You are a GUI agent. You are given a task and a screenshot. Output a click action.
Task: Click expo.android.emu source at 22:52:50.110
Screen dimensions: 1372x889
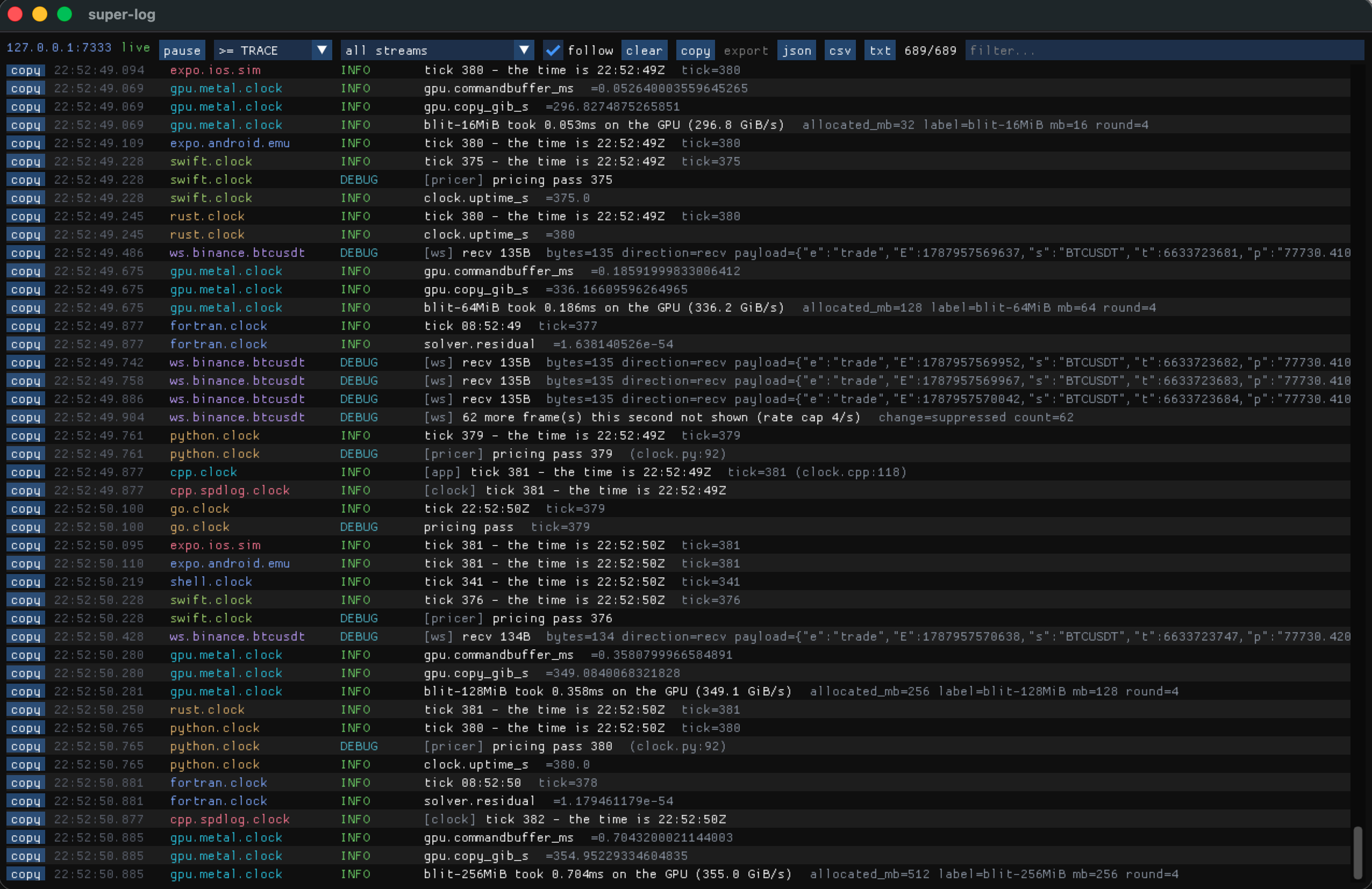[230, 563]
